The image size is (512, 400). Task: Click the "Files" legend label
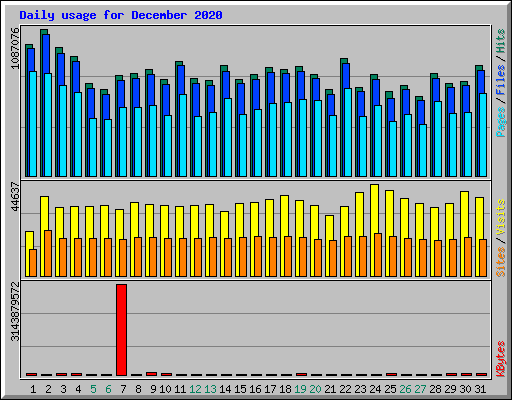[501, 80]
